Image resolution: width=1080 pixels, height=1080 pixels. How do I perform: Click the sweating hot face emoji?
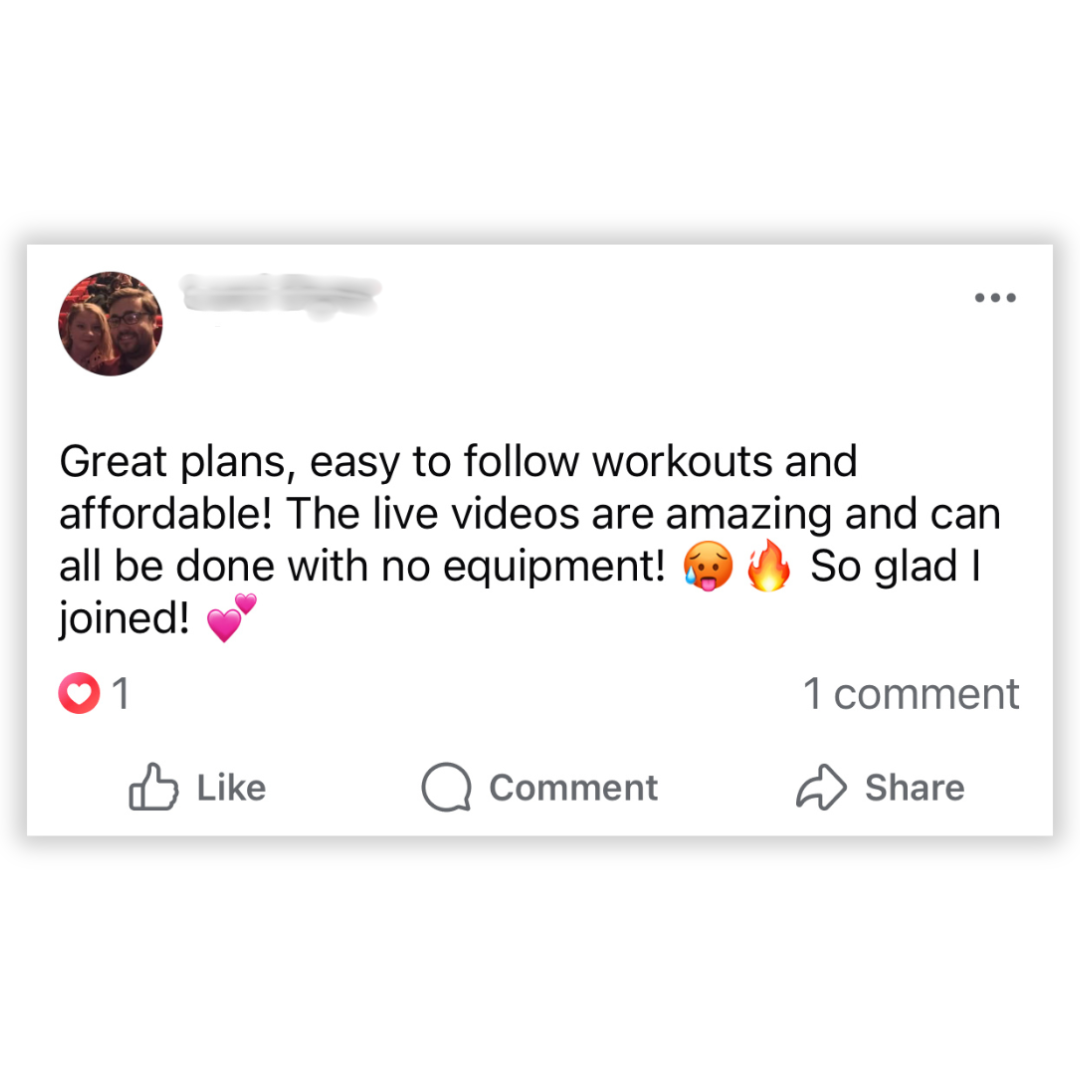[708, 566]
